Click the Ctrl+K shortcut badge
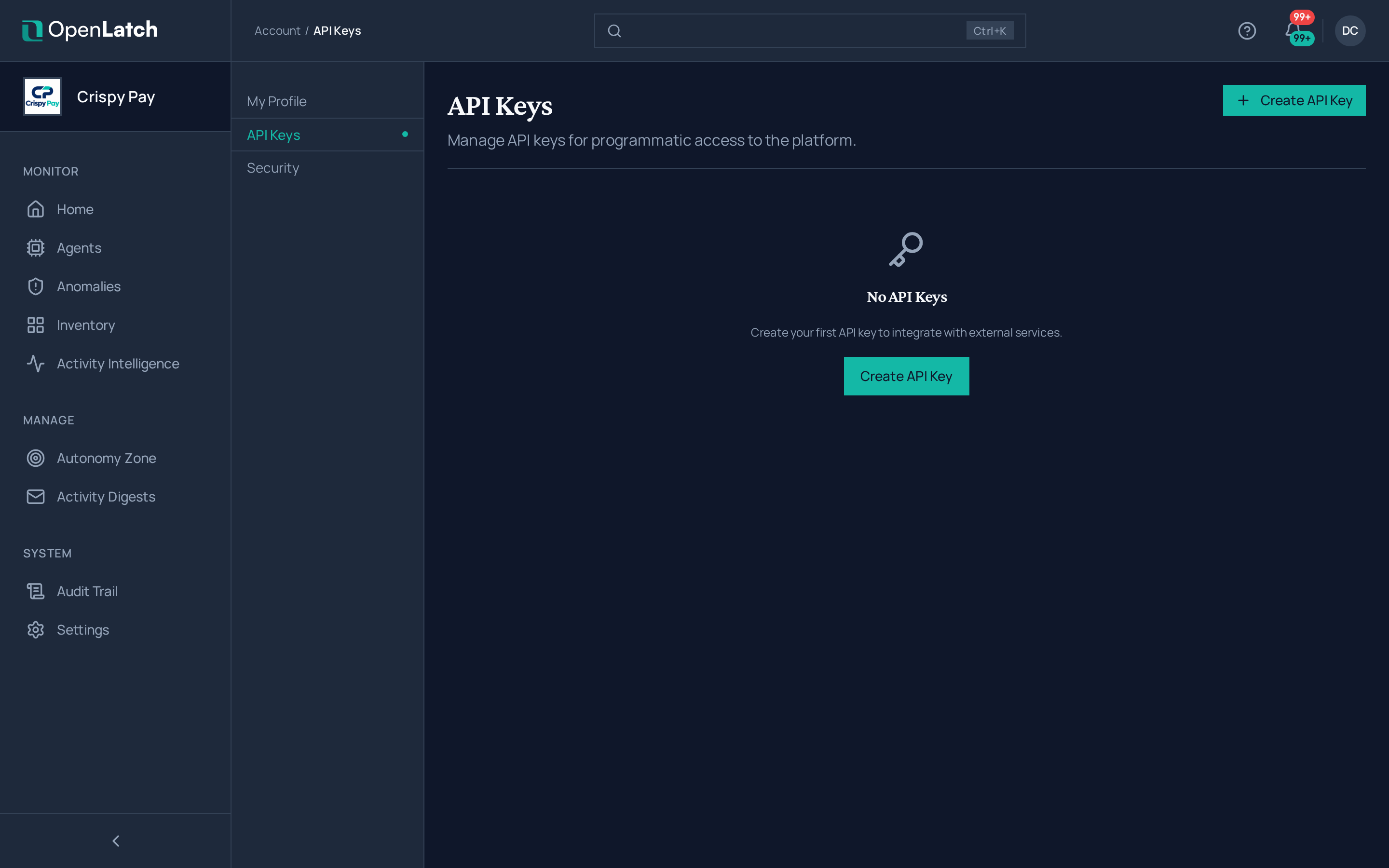 pyautogui.click(x=989, y=30)
